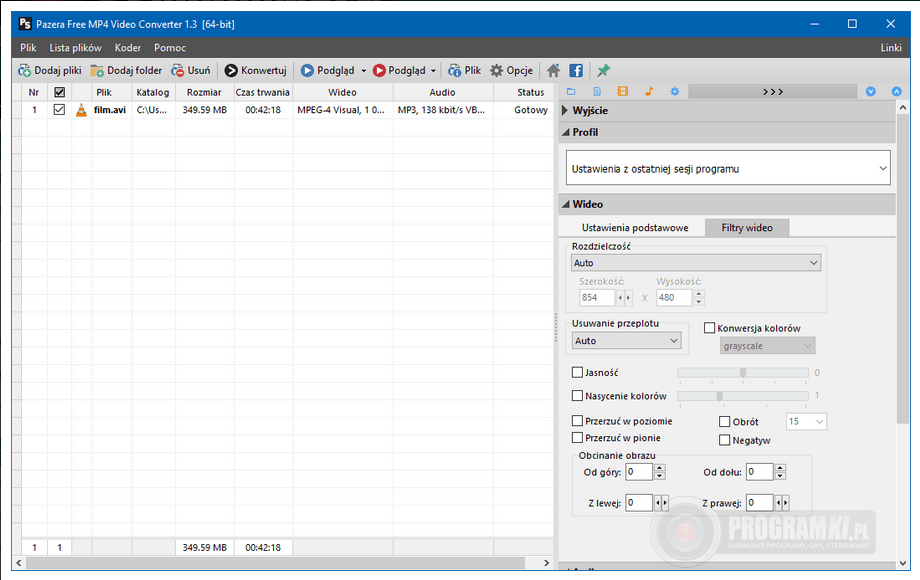Open the blue Podgląd dropdown arrow
The width and height of the screenshot is (920, 580).
pos(364,71)
